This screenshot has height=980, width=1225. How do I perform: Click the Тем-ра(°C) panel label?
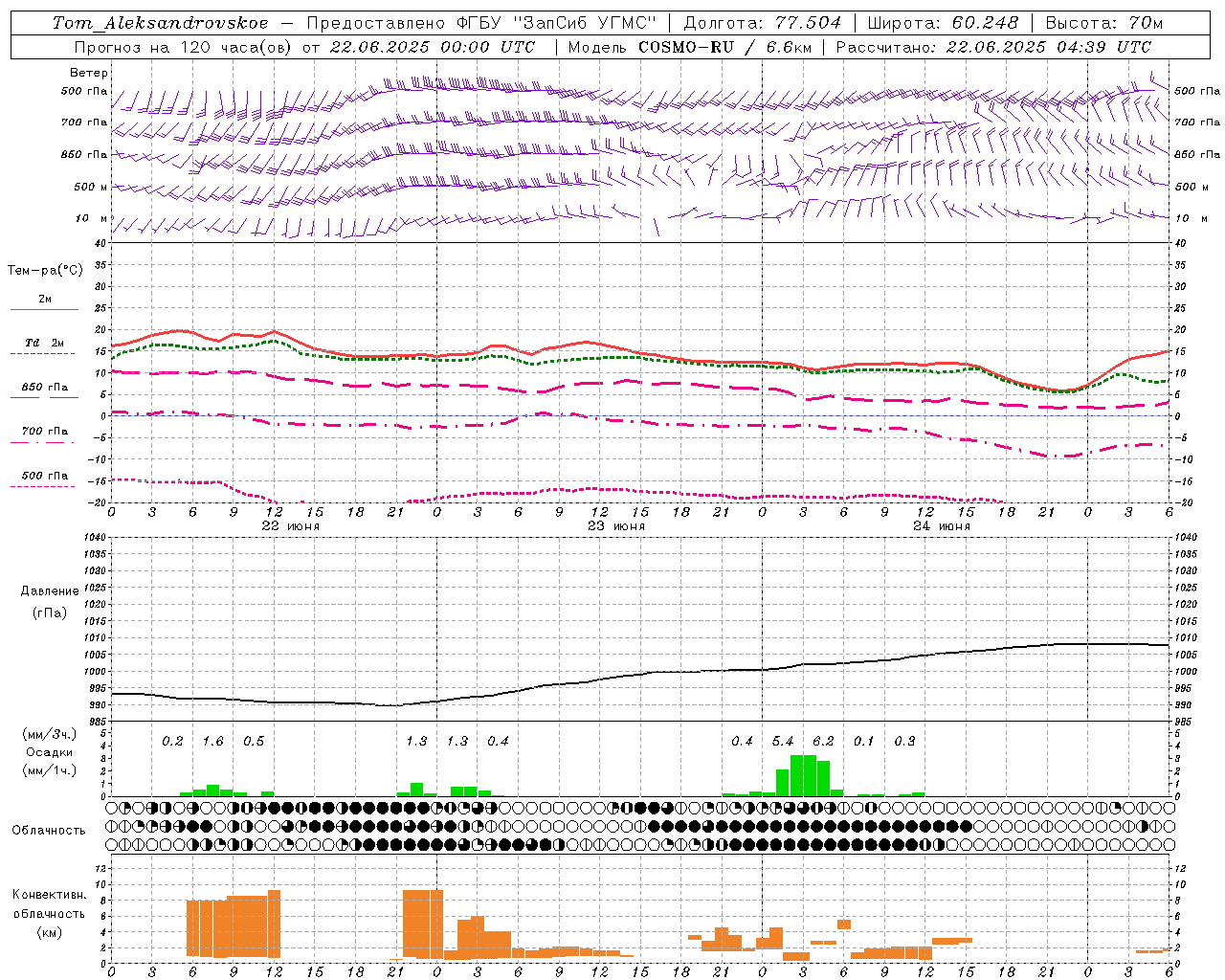coord(45,270)
